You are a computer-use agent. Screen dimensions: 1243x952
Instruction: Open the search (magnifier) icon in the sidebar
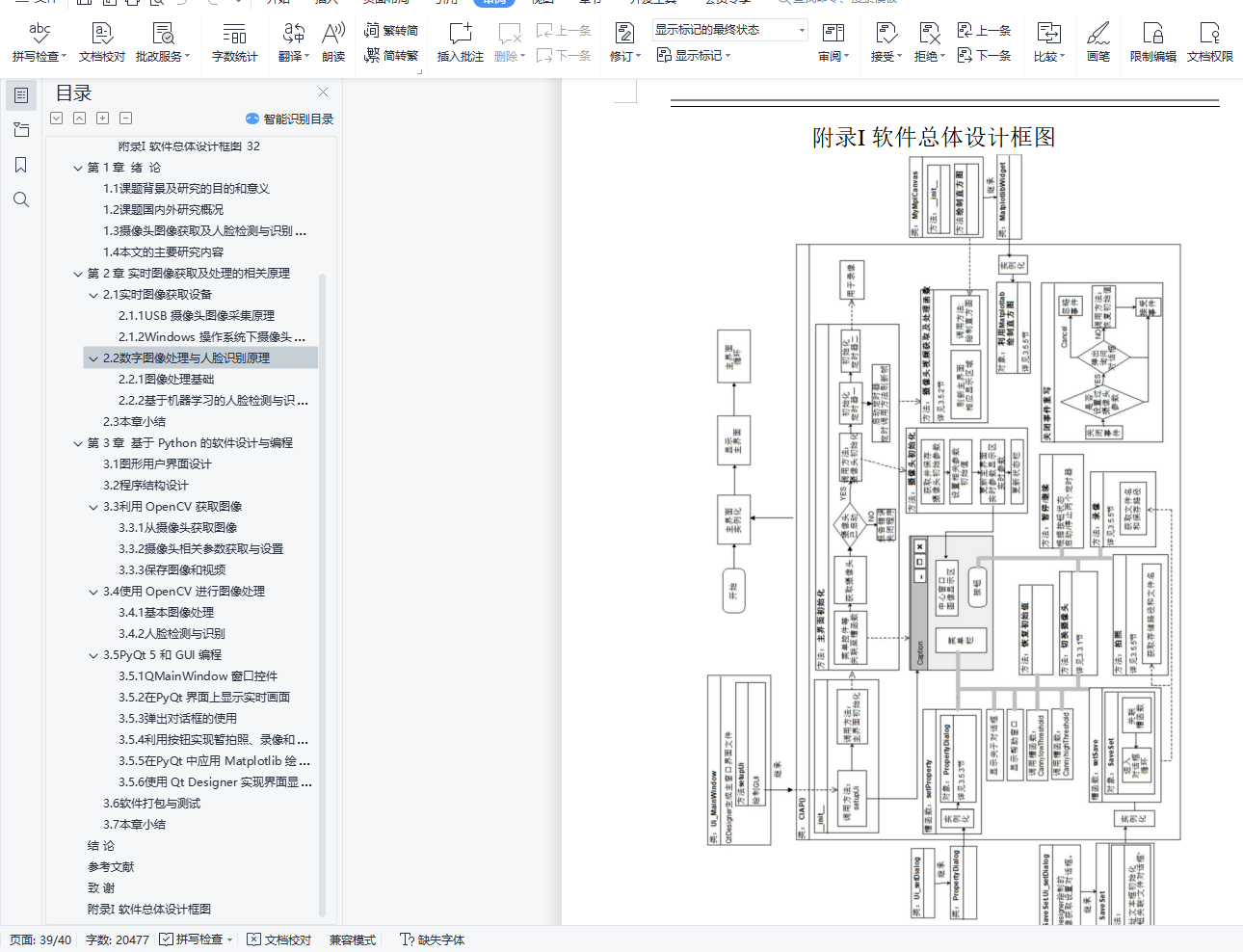click(21, 199)
